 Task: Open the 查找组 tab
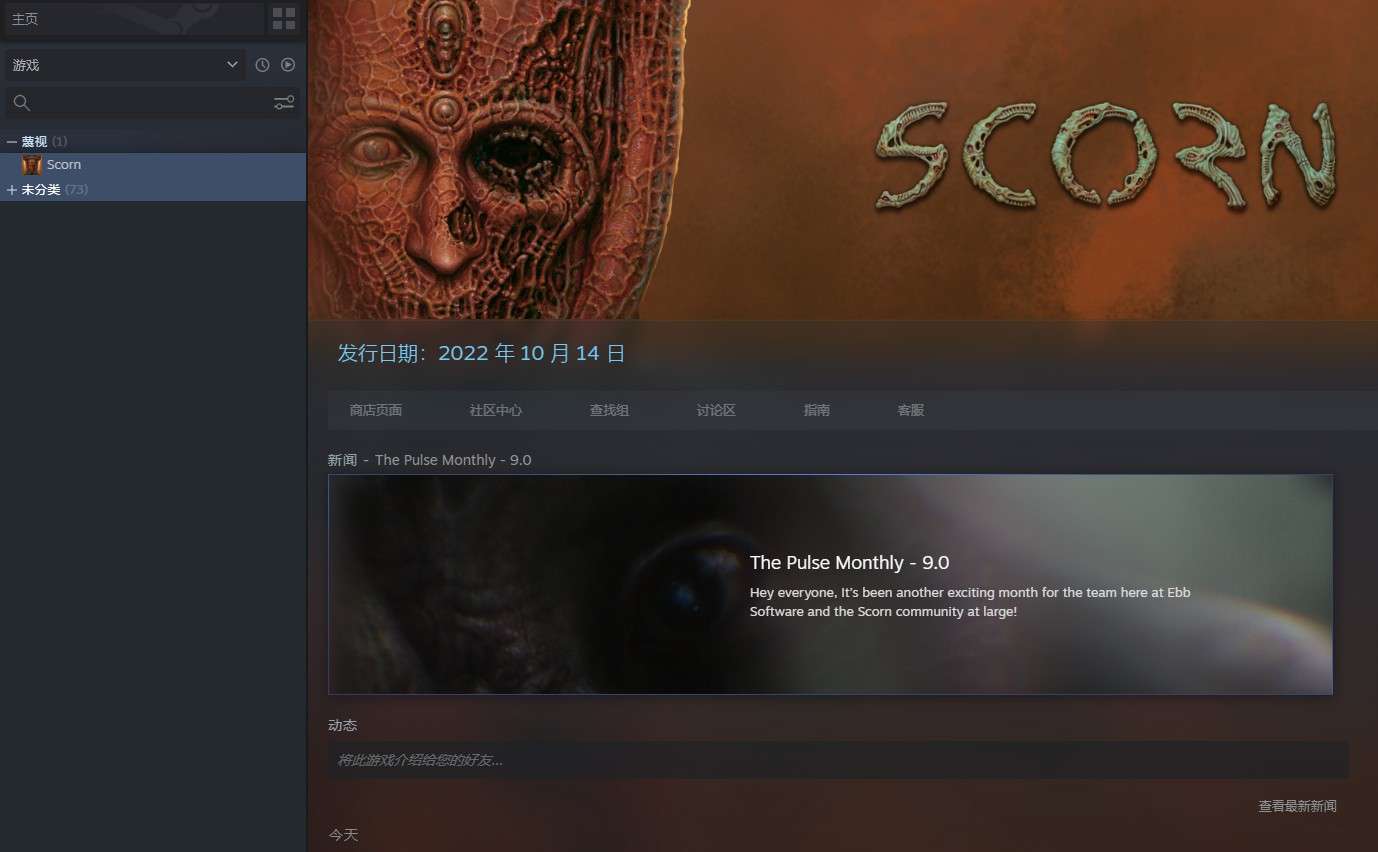pos(609,410)
